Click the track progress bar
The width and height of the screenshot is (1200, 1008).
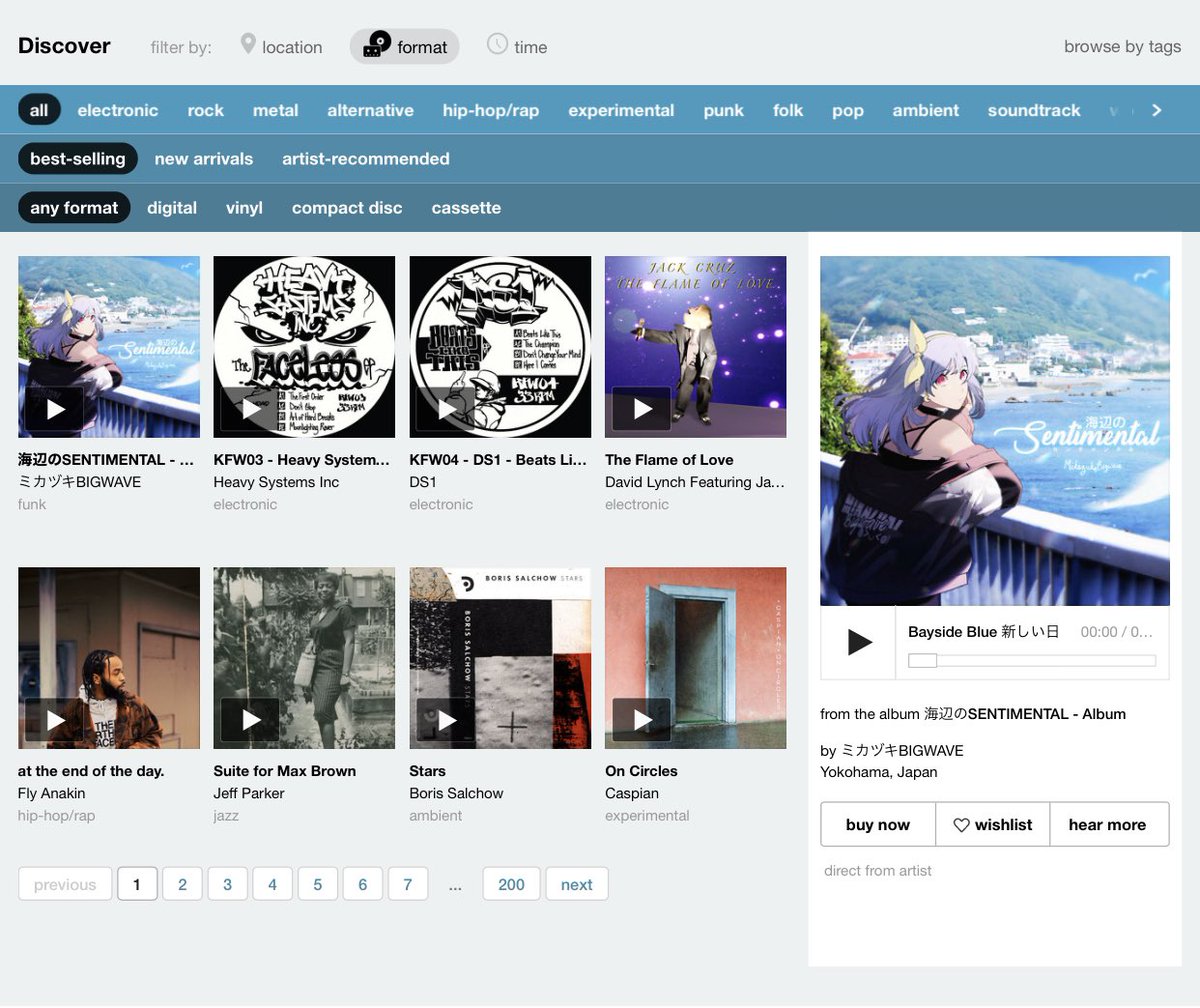[1032, 660]
